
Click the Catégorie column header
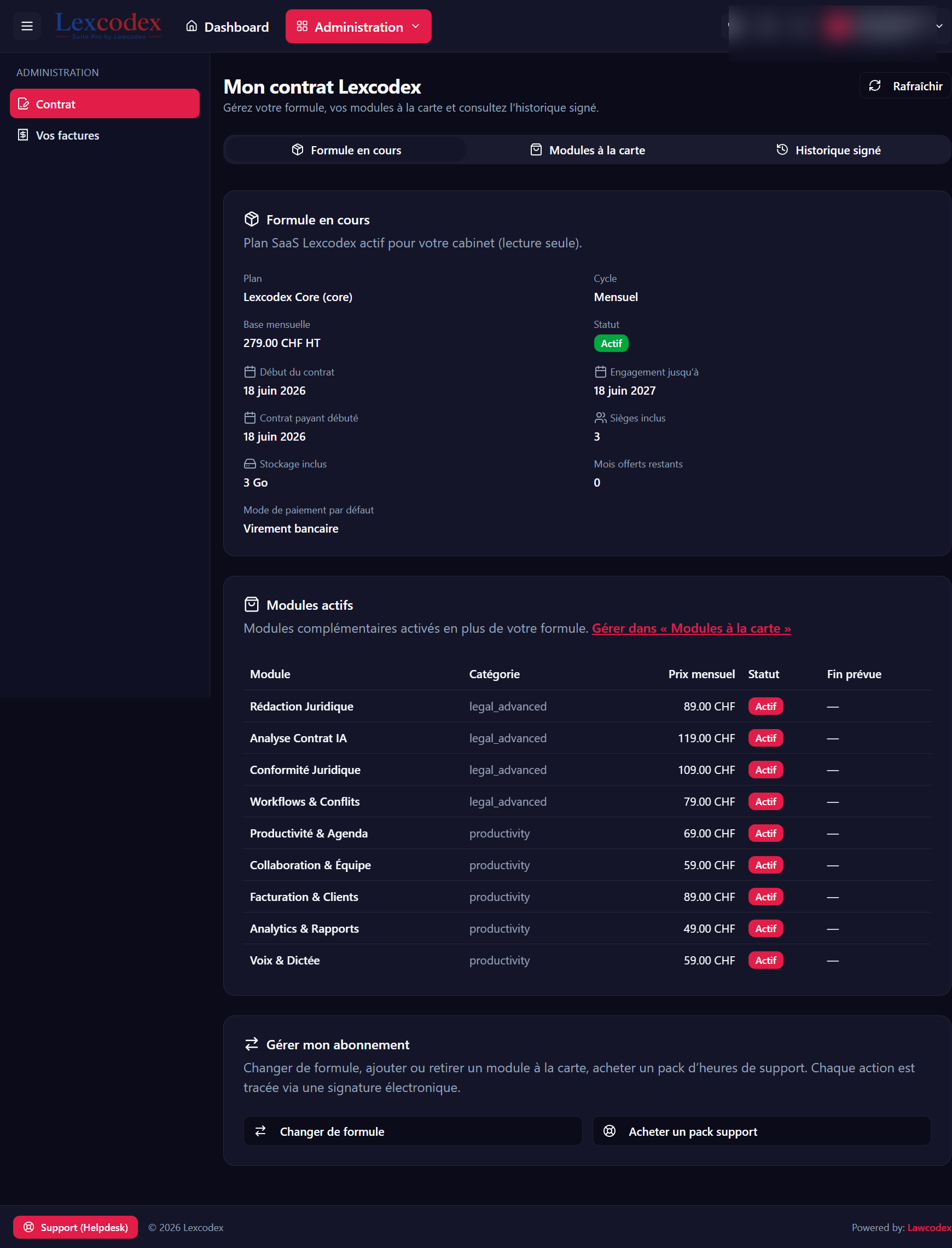tap(494, 674)
